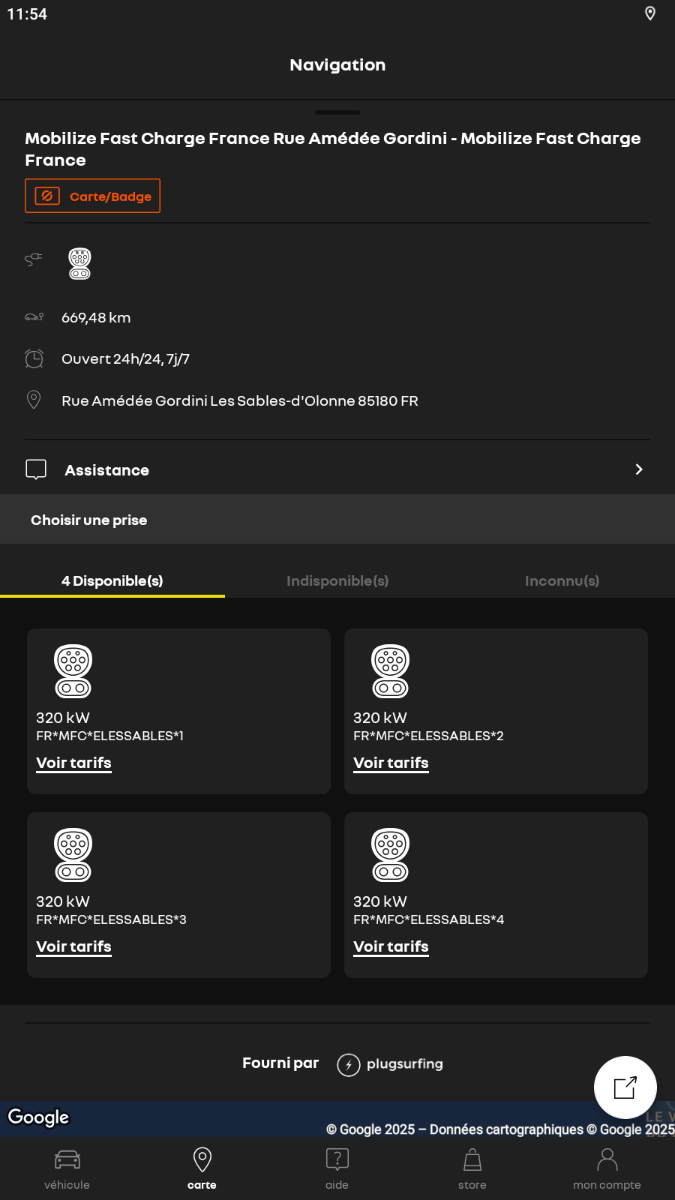Tap the plugsurfing provider logo
This screenshot has width=675, height=1200.
(x=390, y=1064)
